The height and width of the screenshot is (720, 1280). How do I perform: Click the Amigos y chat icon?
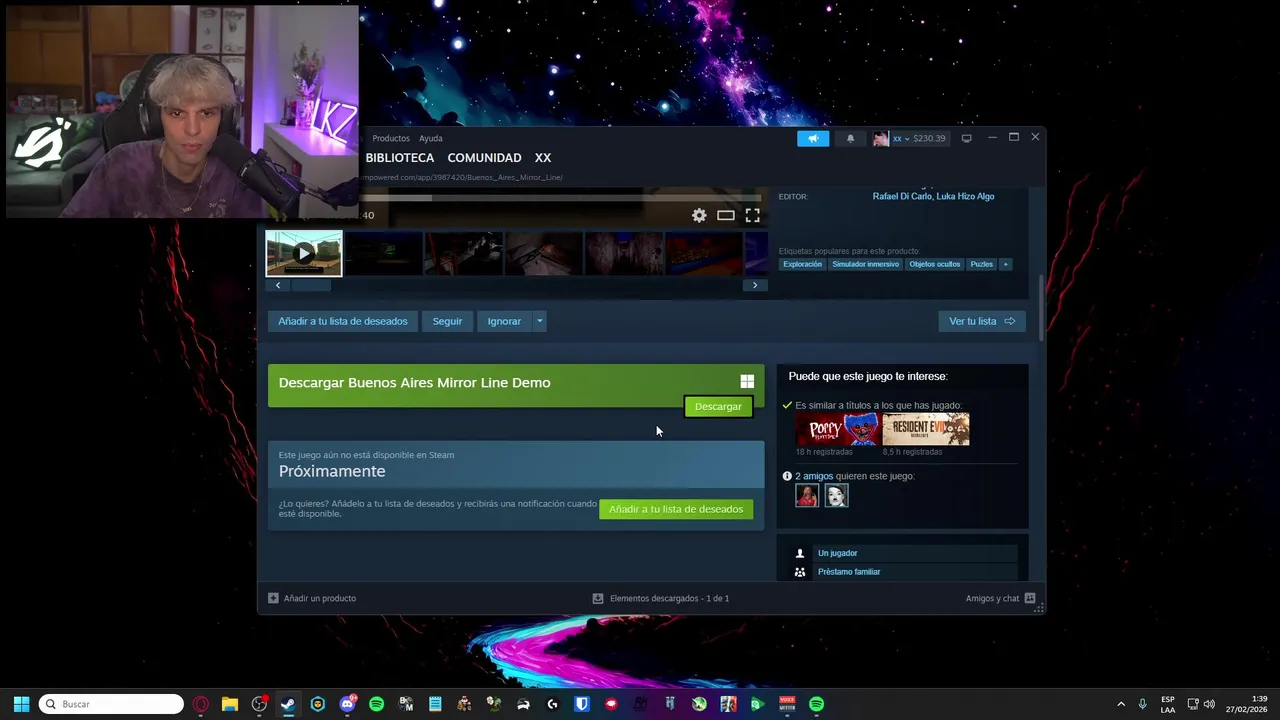[x=1030, y=598]
